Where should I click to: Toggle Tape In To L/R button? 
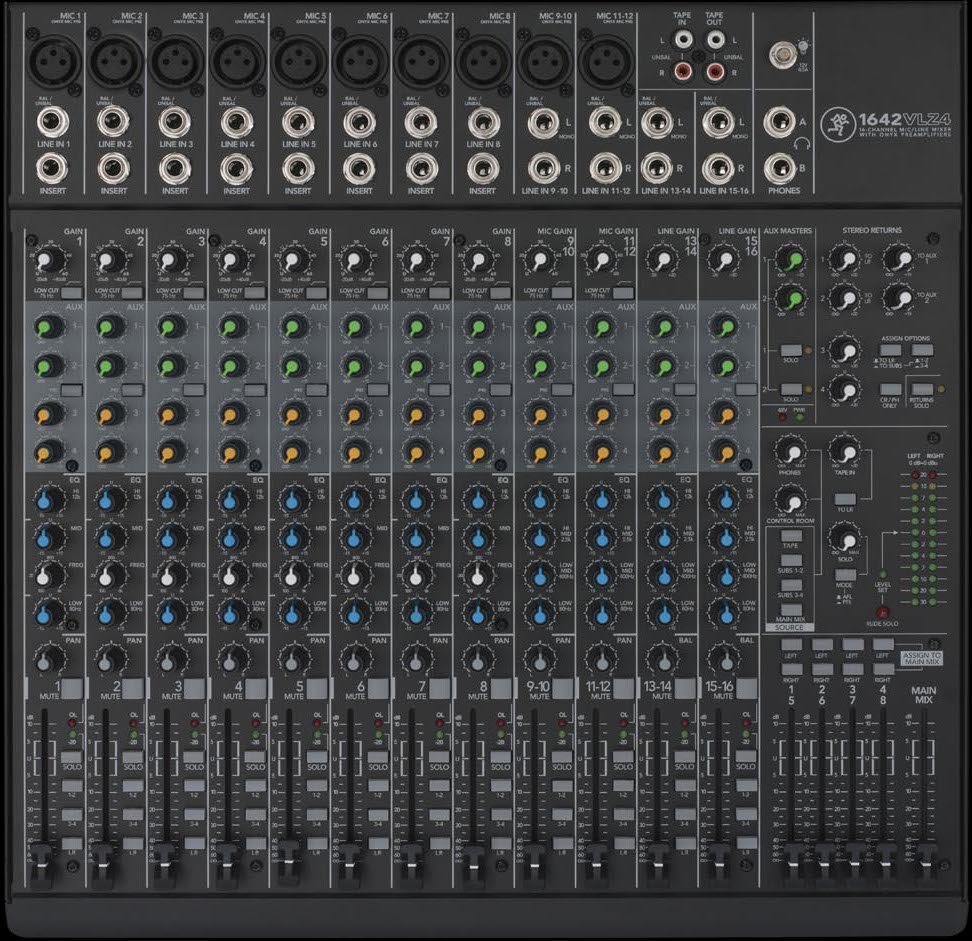[845, 499]
